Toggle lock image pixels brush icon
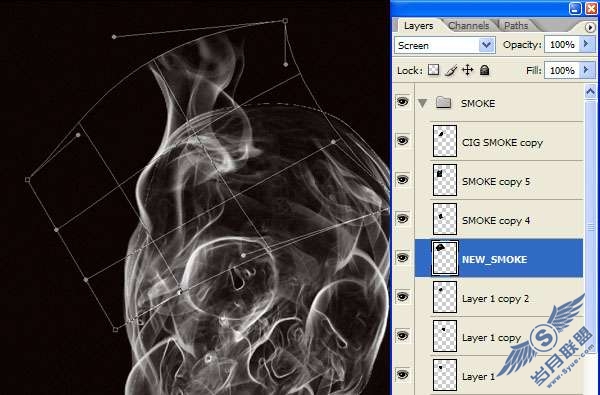 tap(451, 70)
